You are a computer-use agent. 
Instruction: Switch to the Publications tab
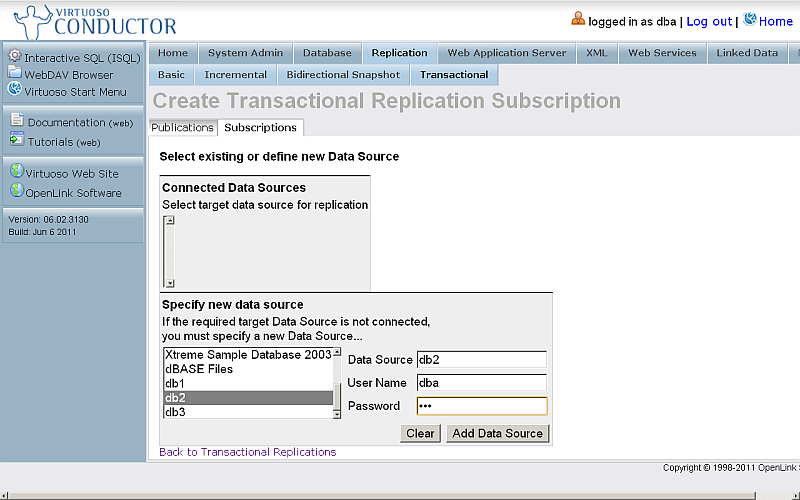tap(182, 128)
